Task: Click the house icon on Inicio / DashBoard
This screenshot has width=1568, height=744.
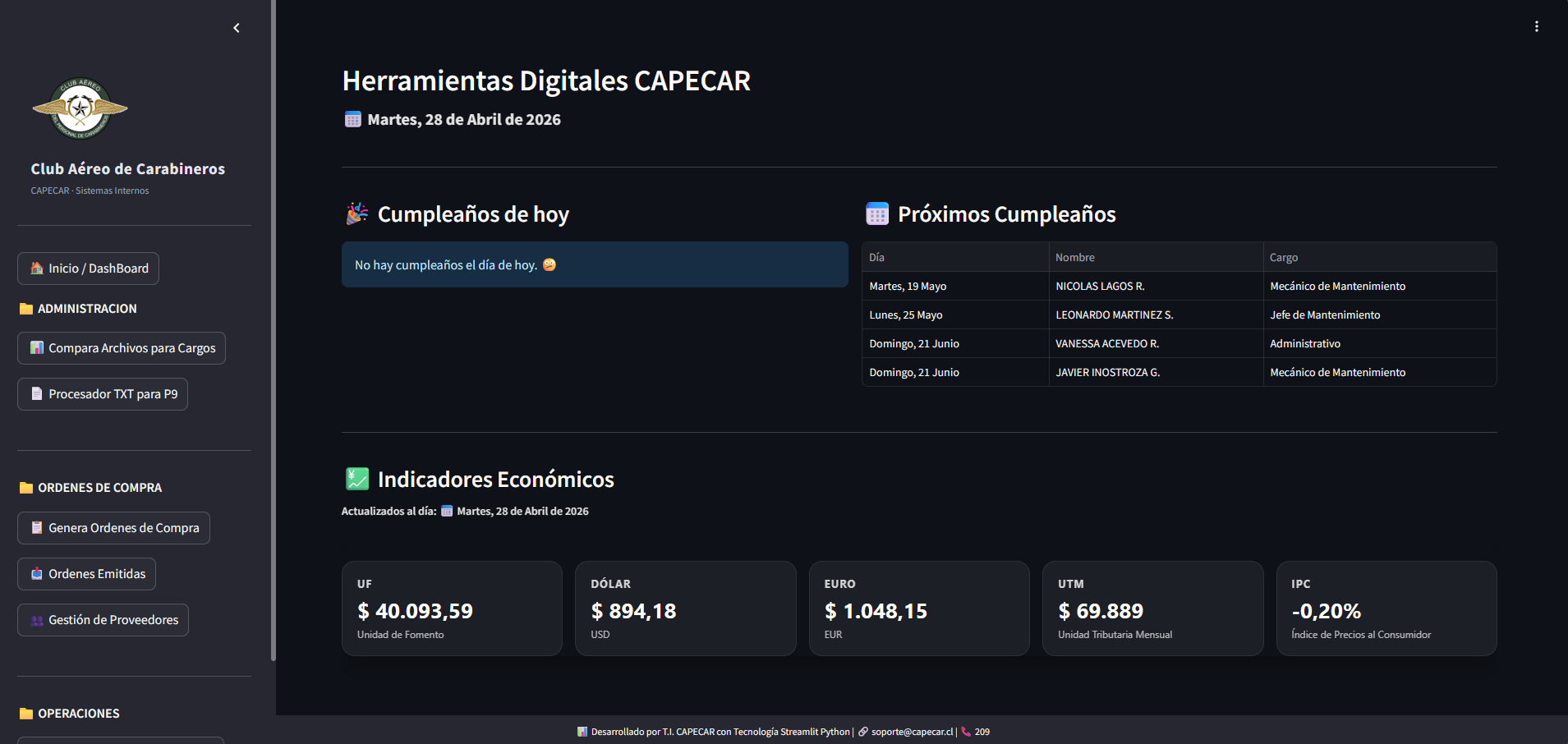Action: (x=36, y=268)
